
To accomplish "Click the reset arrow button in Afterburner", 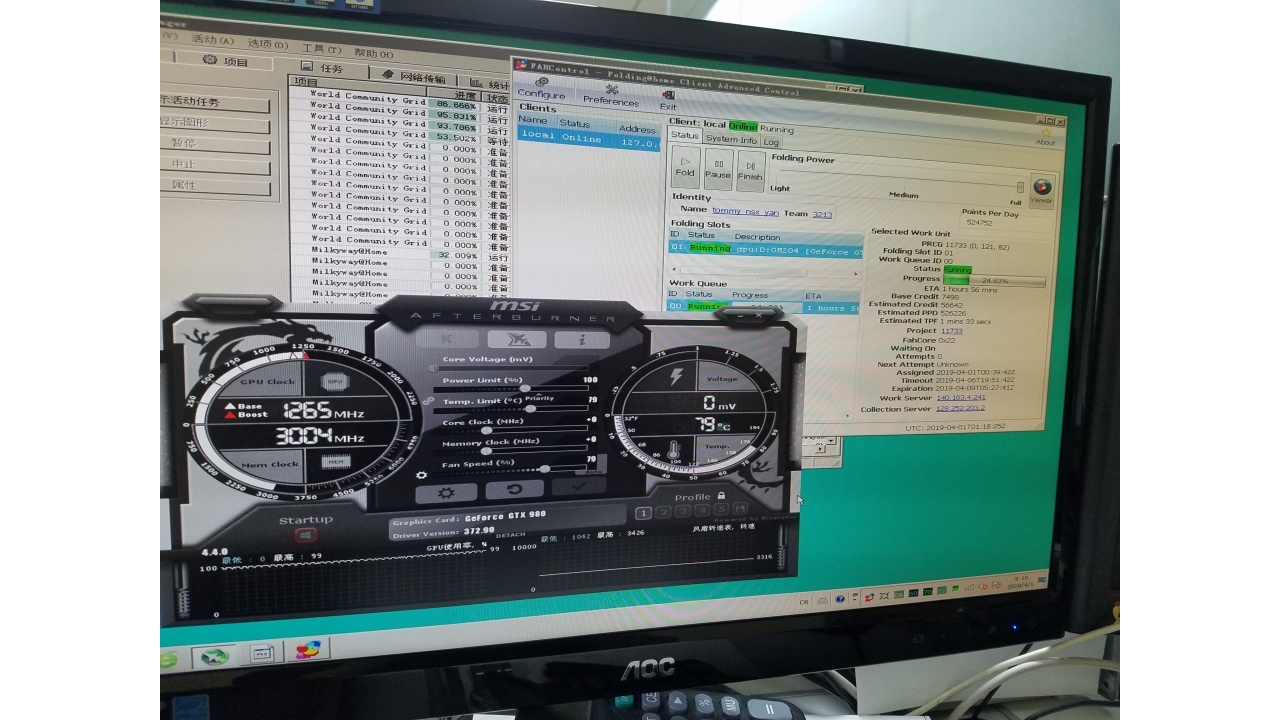I will pos(514,490).
